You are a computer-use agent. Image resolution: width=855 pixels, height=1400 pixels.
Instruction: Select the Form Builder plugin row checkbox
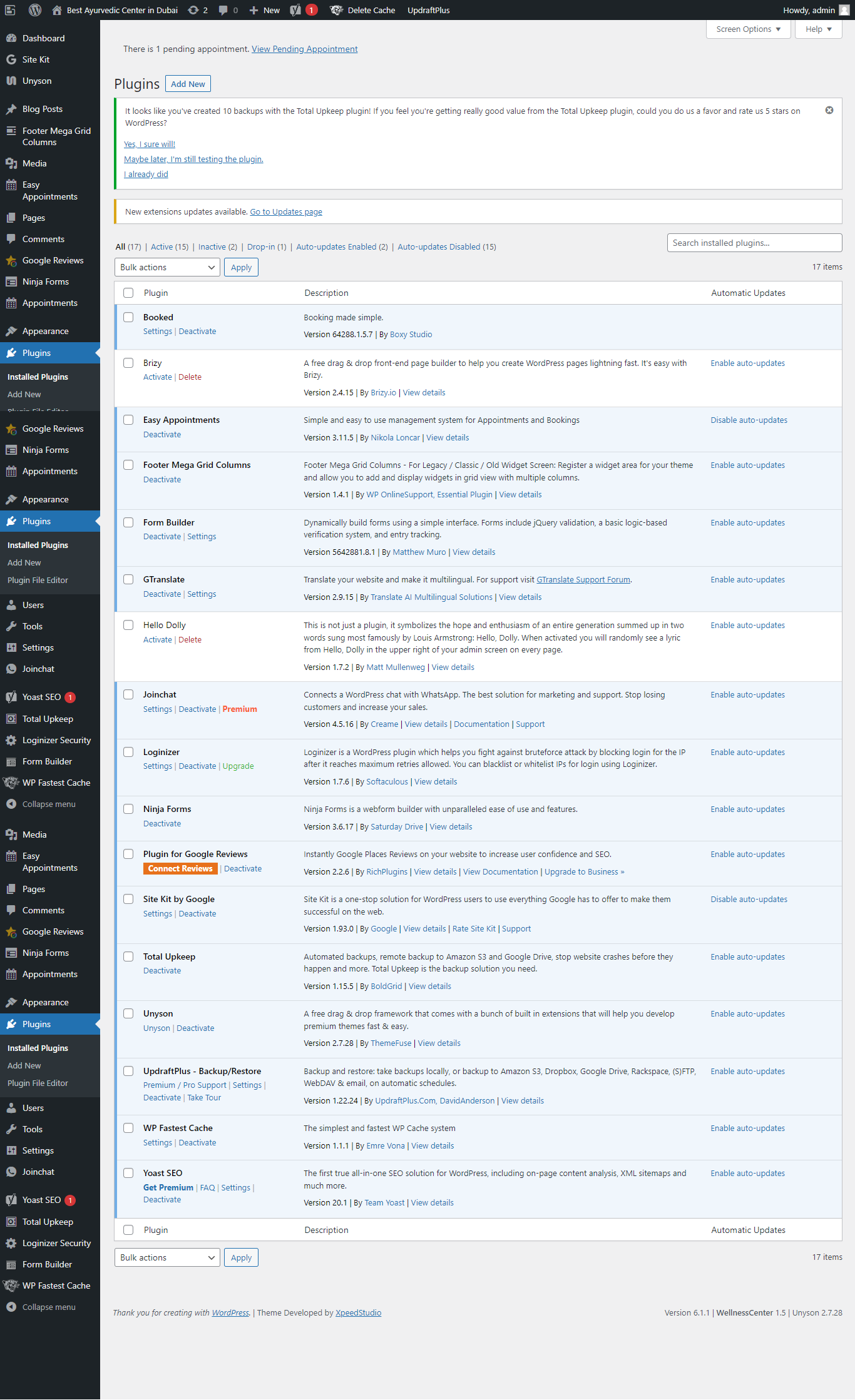pyautogui.click(x=128, y=522)
